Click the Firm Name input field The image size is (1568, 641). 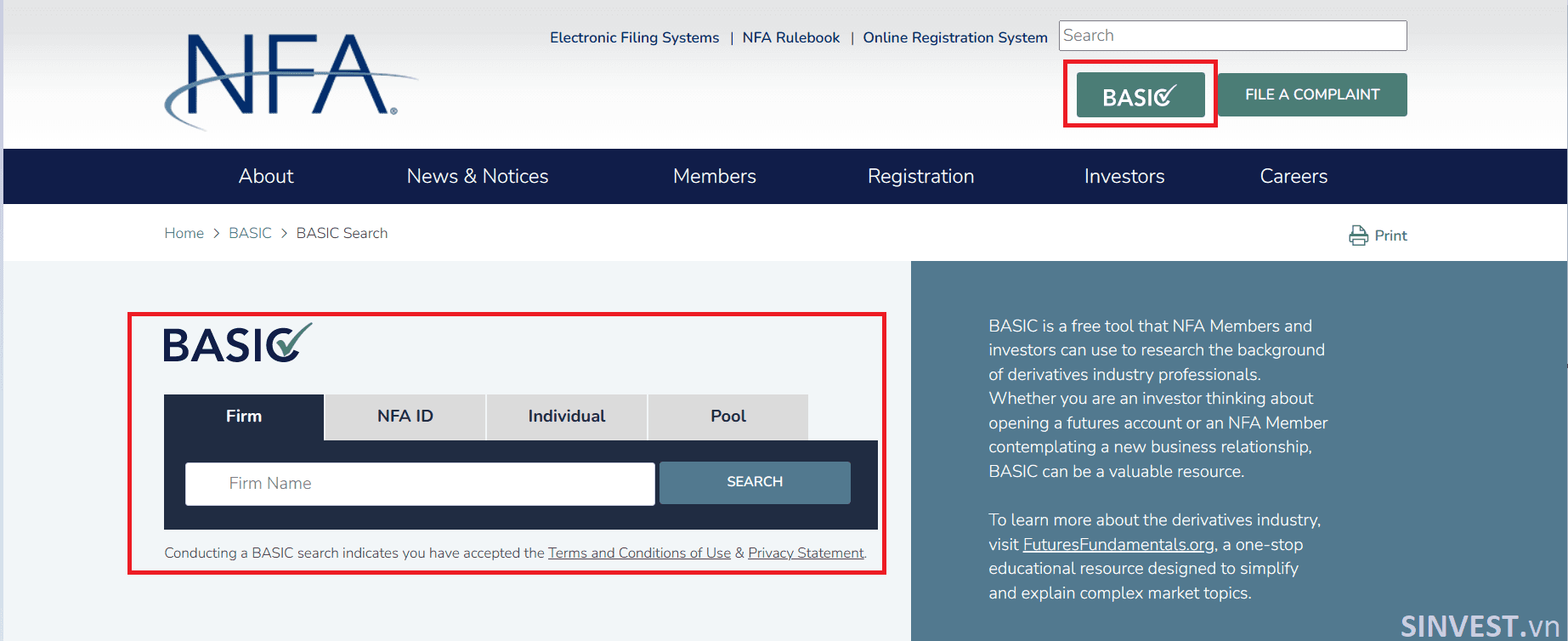pyautogui.click(x=420, y=484)
